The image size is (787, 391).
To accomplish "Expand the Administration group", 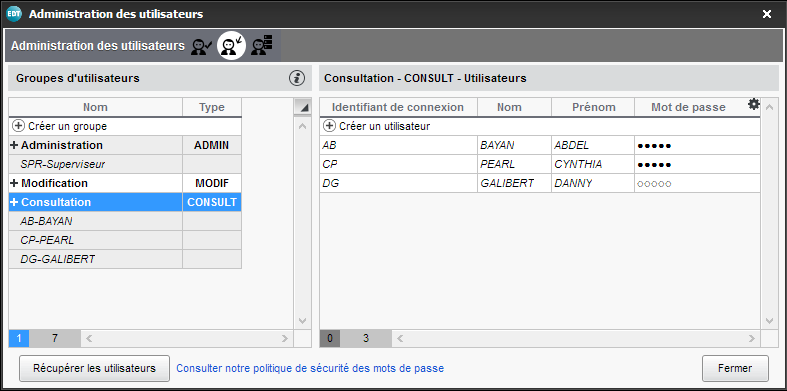I will (x=14, y=145).
